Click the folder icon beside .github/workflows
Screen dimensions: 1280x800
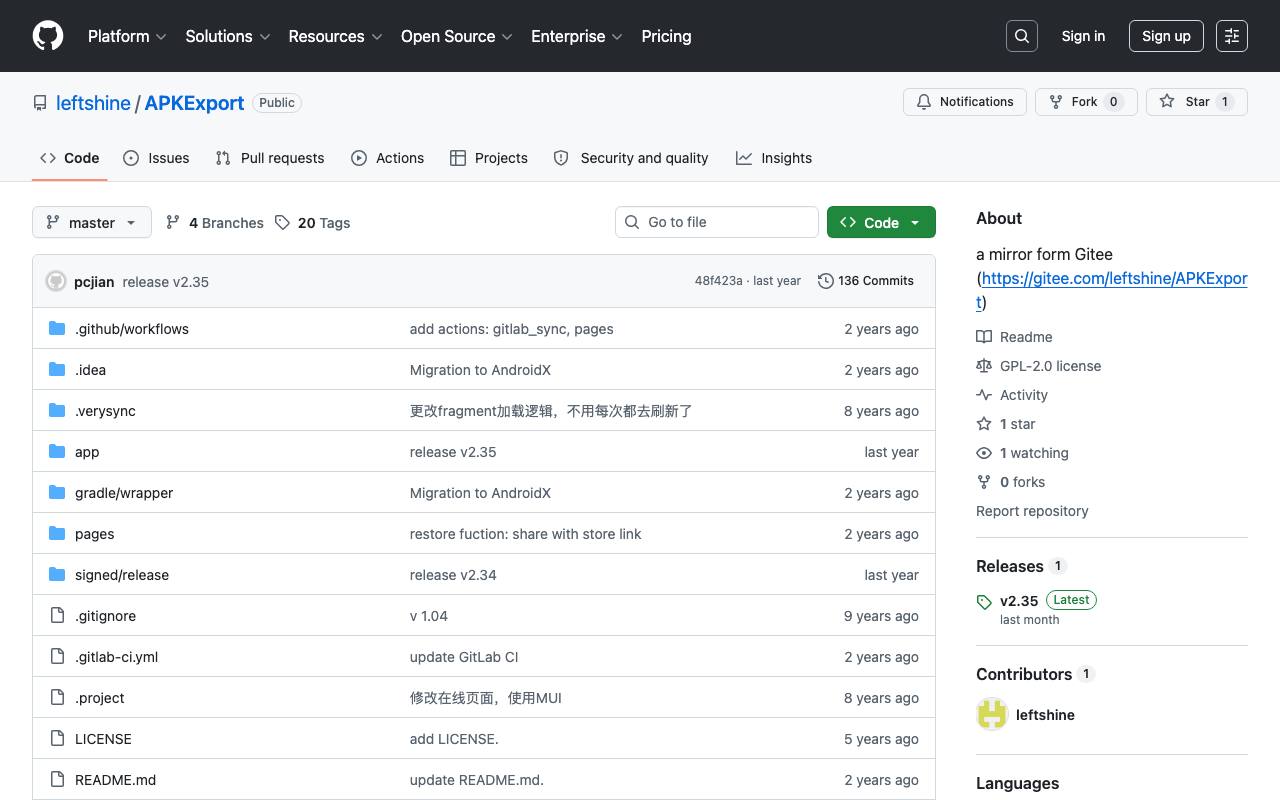tap(57, 329)
